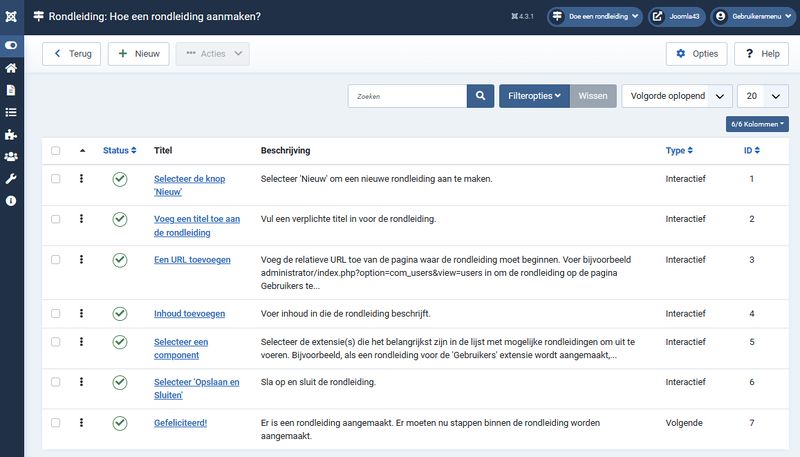Click the Joomla logo in sidebar
Viewport: 800px width, 457px height.
[11, 16]
